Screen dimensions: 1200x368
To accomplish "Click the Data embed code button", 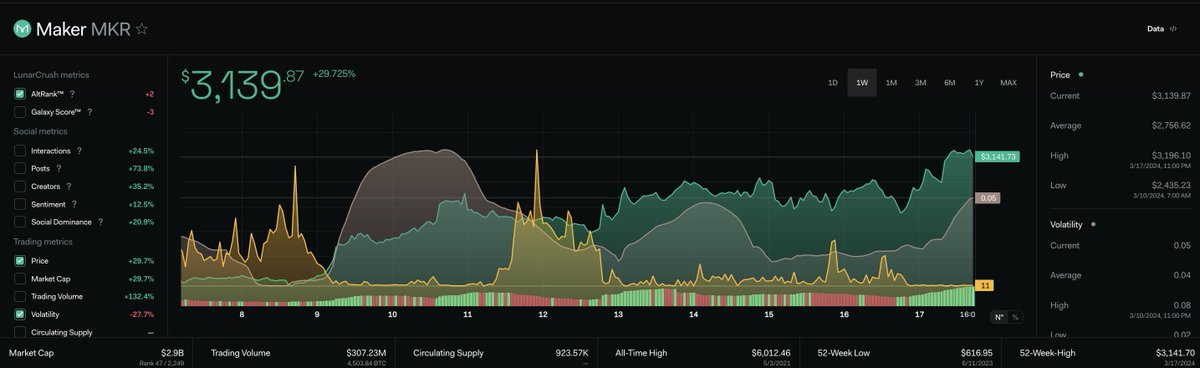I will (x=1162, y=29).
